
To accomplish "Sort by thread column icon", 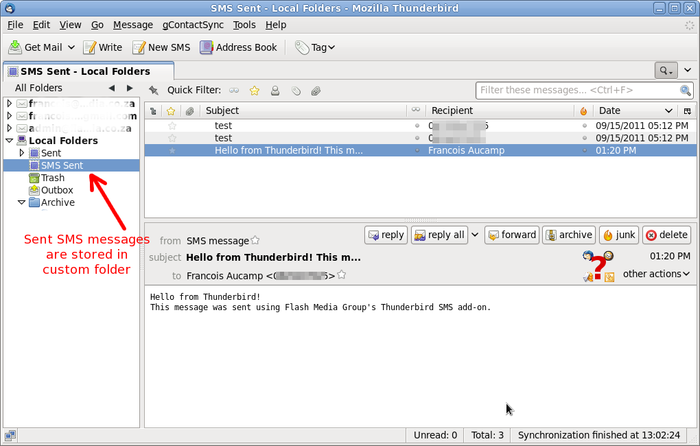I will coord(153,111).
